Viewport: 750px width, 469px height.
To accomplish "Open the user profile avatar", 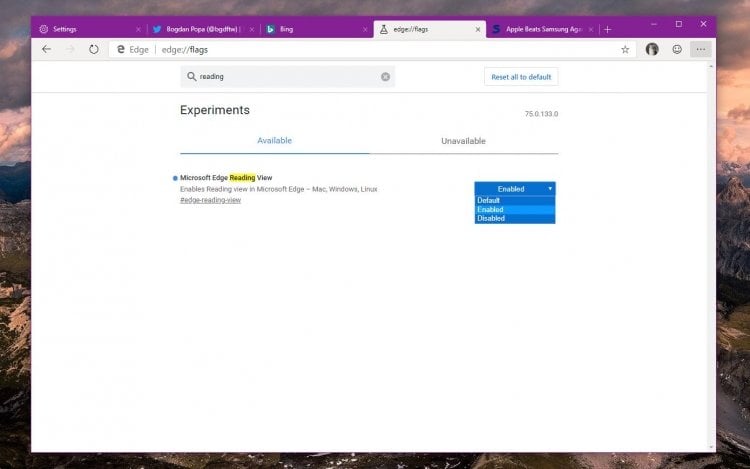I will click(652, 49).
